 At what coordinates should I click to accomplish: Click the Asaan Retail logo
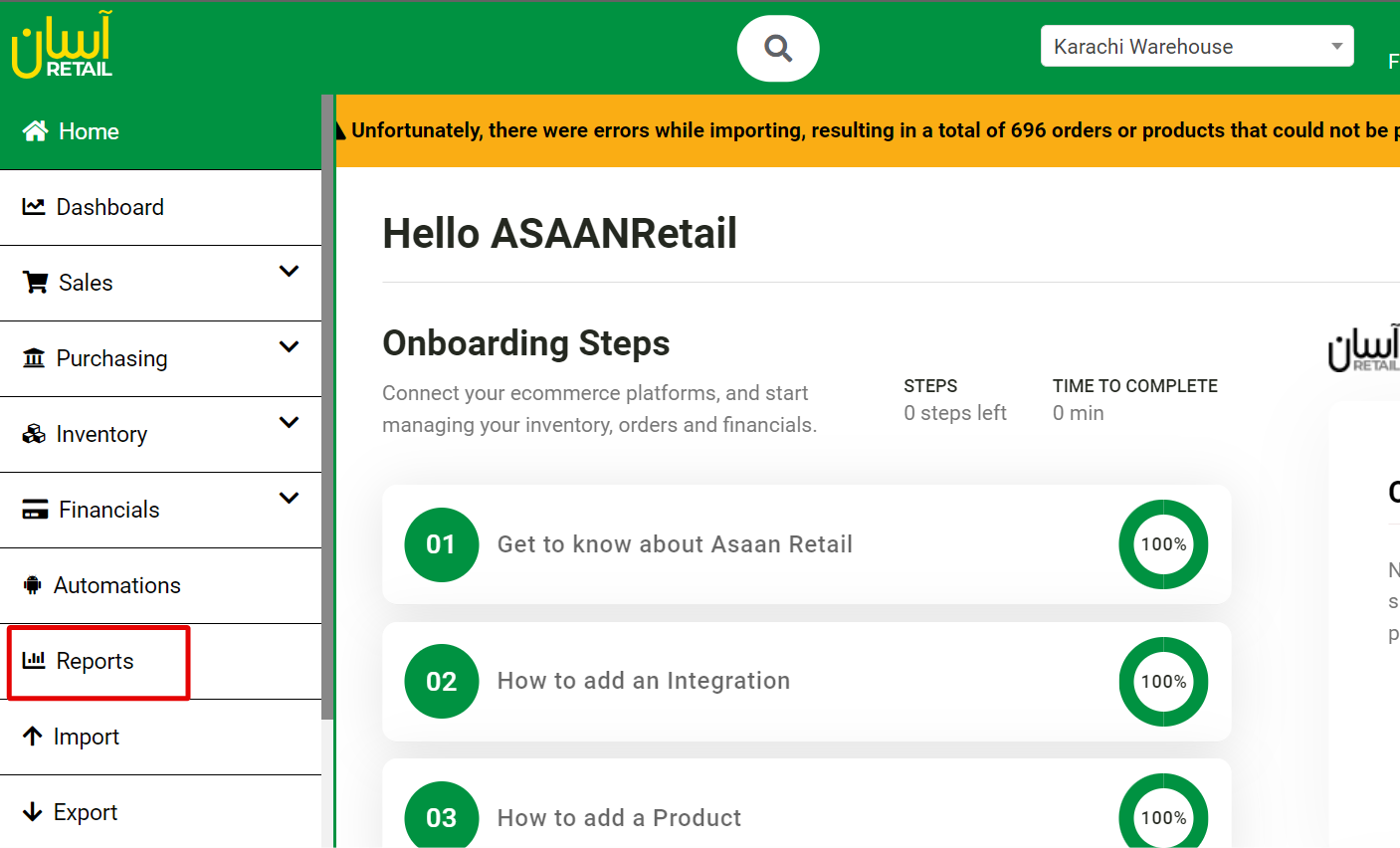tap(62, 46)
